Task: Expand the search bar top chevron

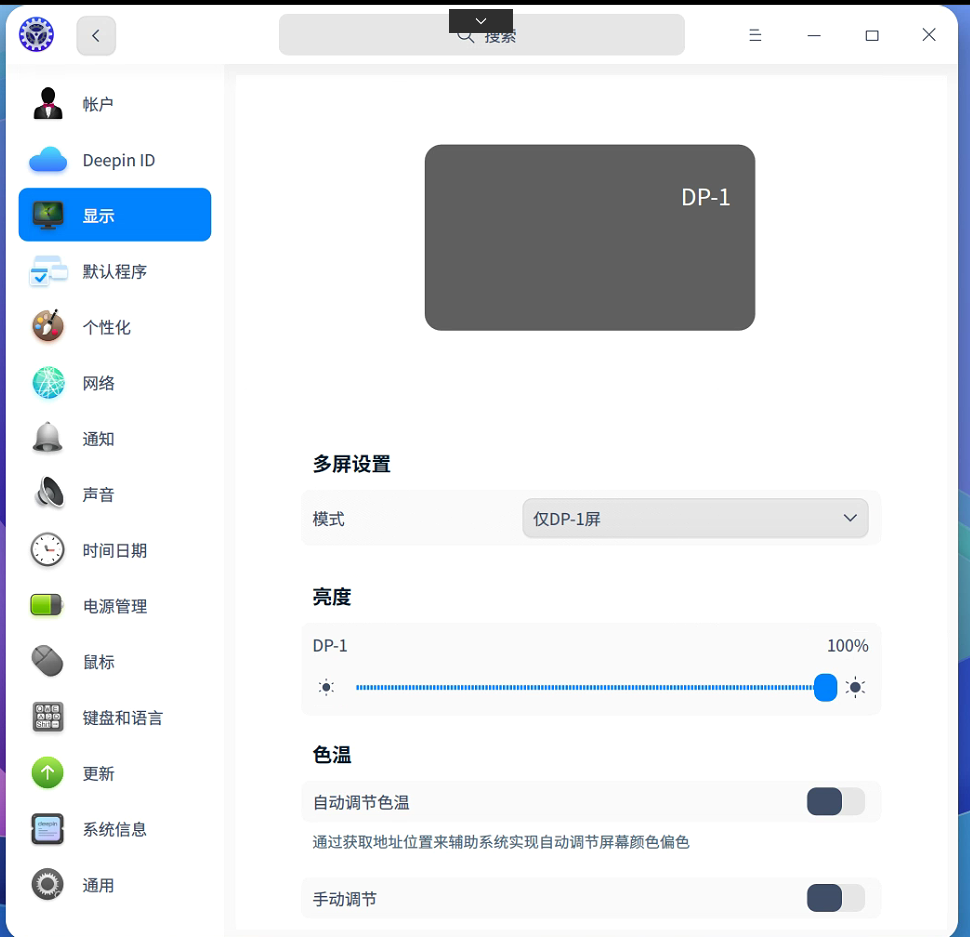Action: [480, 20]
